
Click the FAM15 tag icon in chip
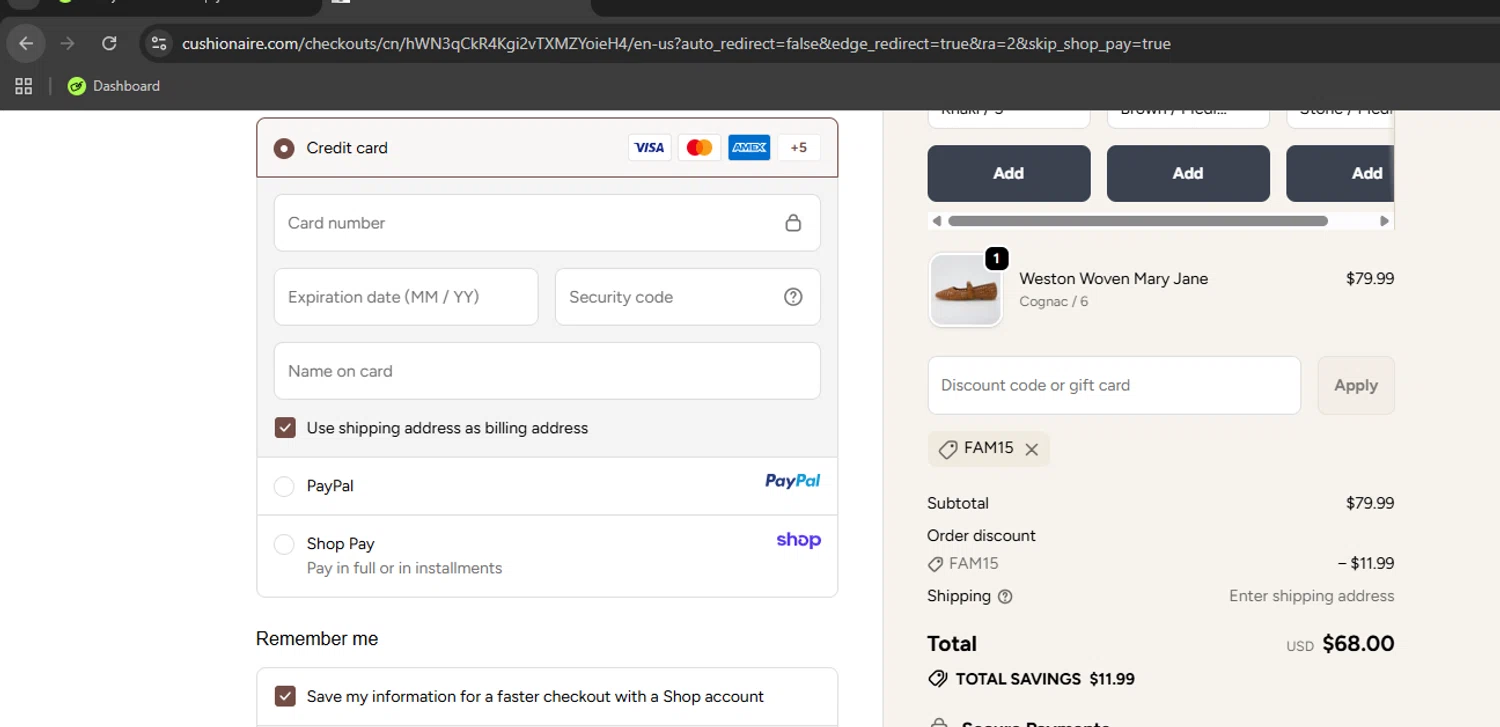tap(948, 449)
